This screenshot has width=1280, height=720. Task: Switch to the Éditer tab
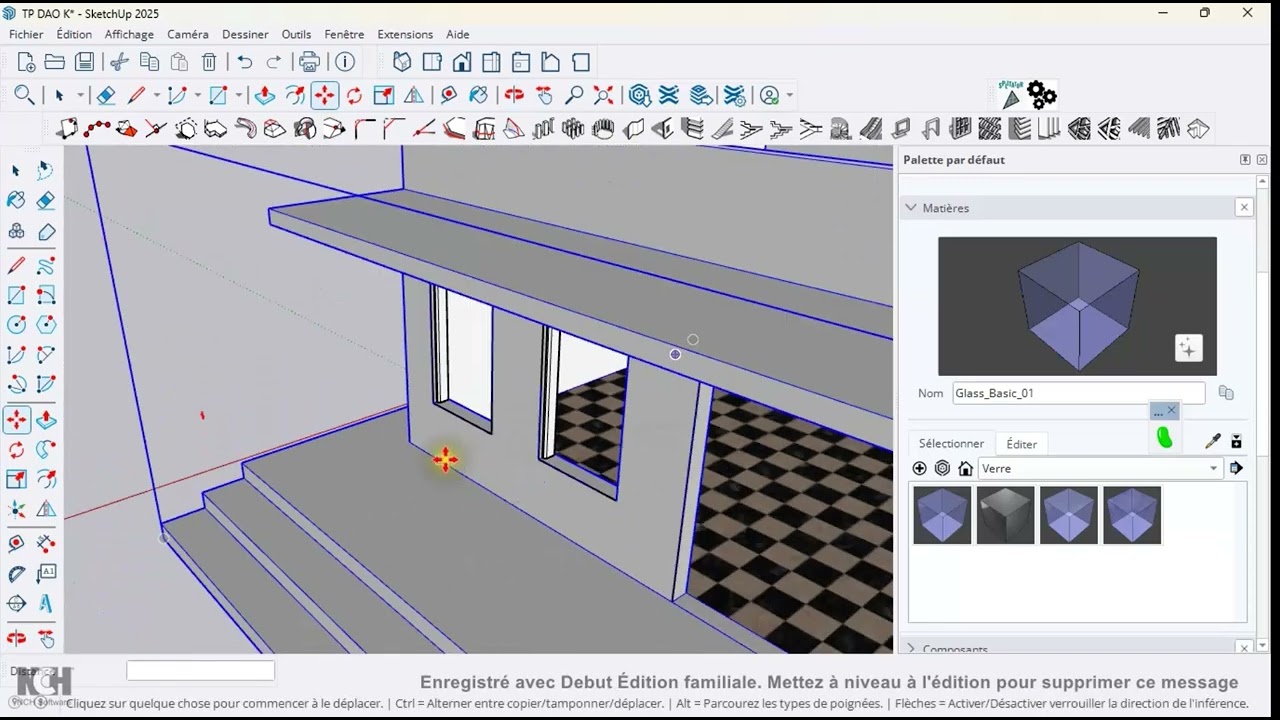click(1021, 444)
